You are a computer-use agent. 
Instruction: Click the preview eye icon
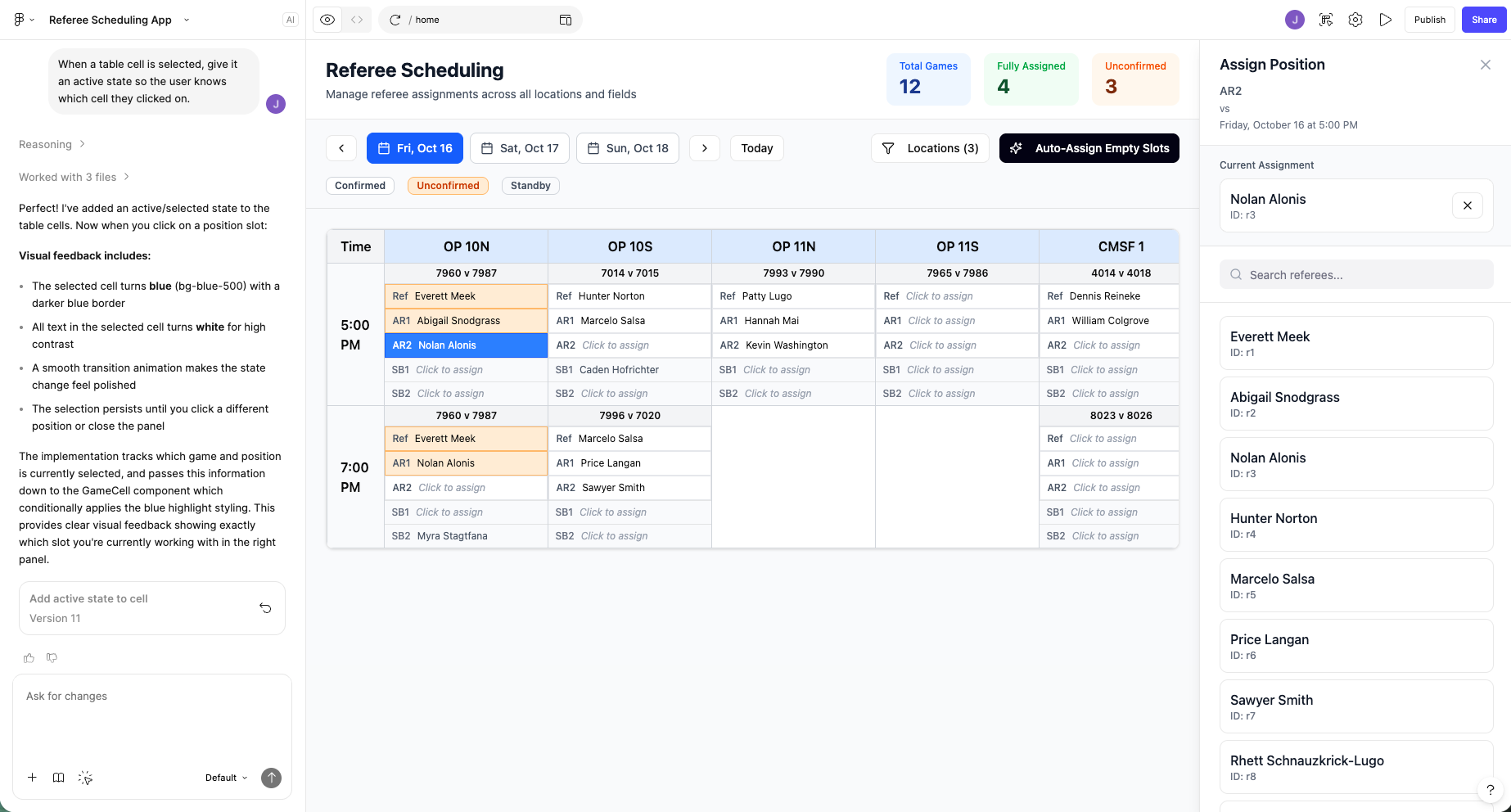click(x=327, y=20)
